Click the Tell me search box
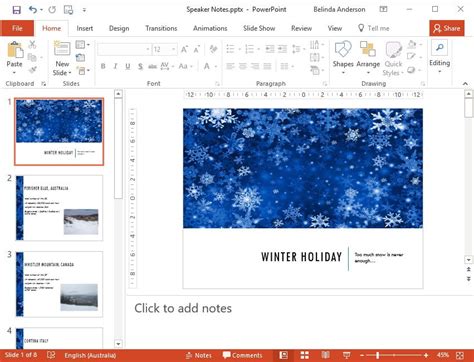474x362 pixels. (x=374, y=28)
